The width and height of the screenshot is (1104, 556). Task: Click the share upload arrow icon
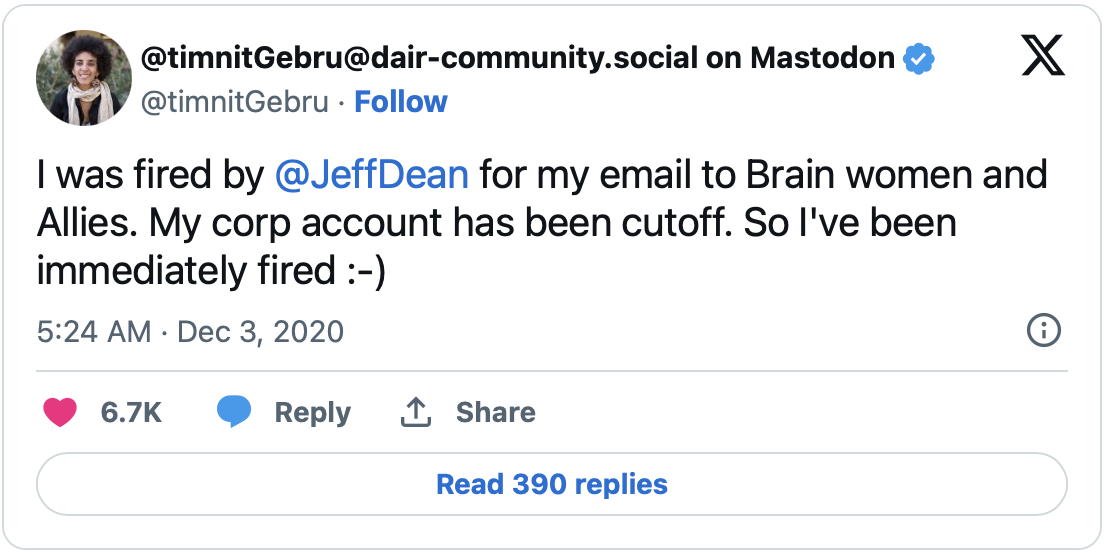click(415, 412)
